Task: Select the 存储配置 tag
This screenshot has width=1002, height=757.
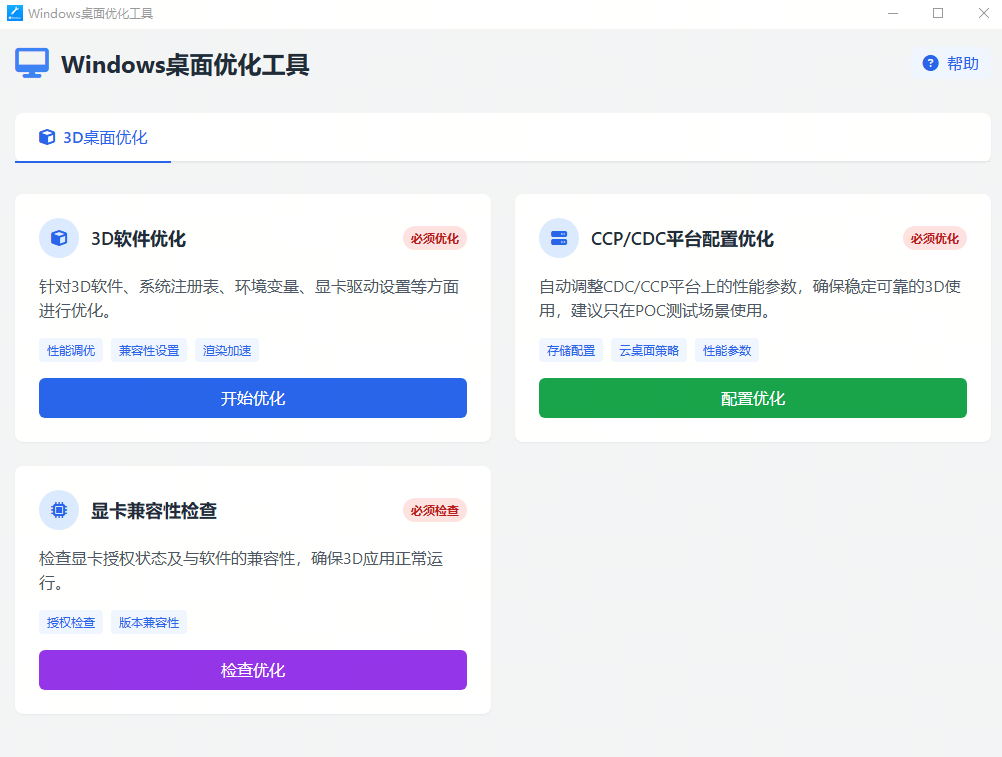Action: click(571, 350)
